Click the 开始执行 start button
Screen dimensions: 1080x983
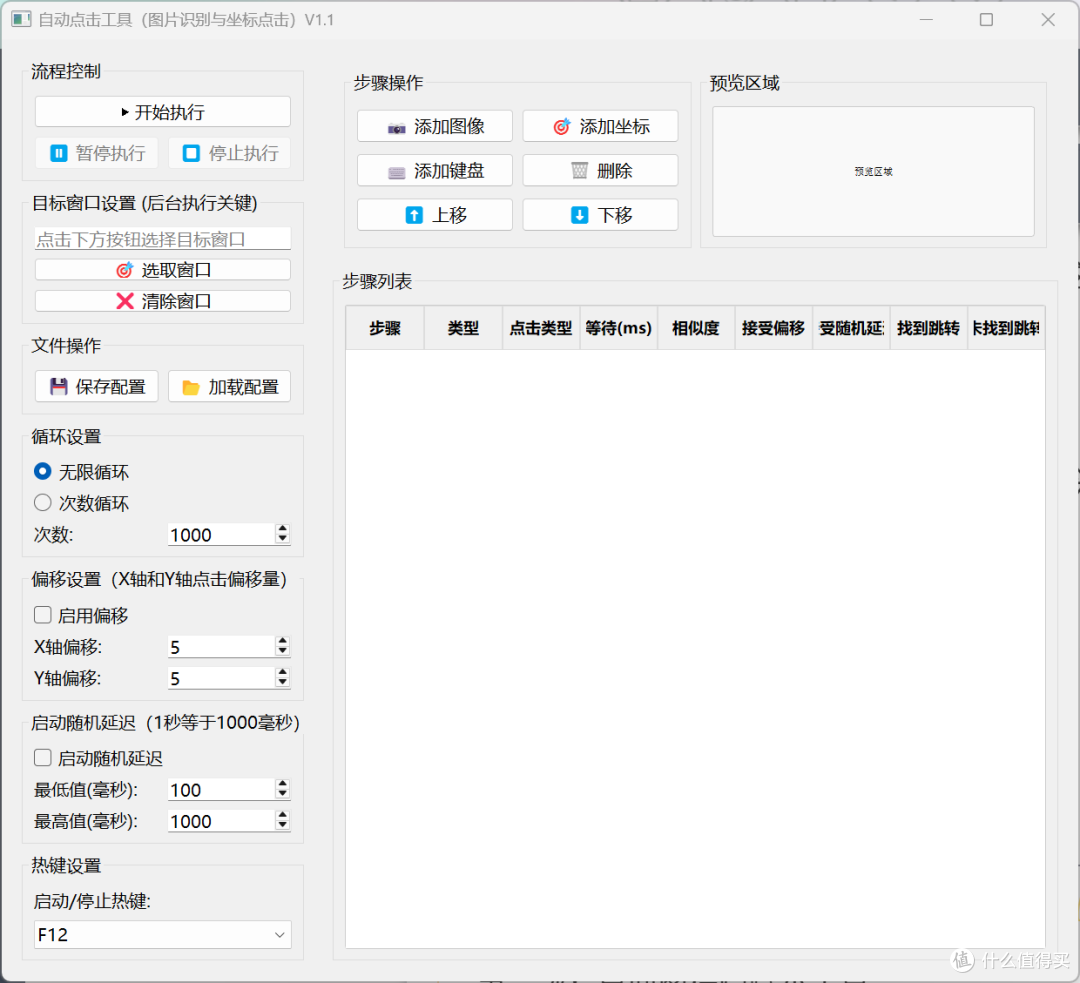pyautogui.click(x=163, y=112)
